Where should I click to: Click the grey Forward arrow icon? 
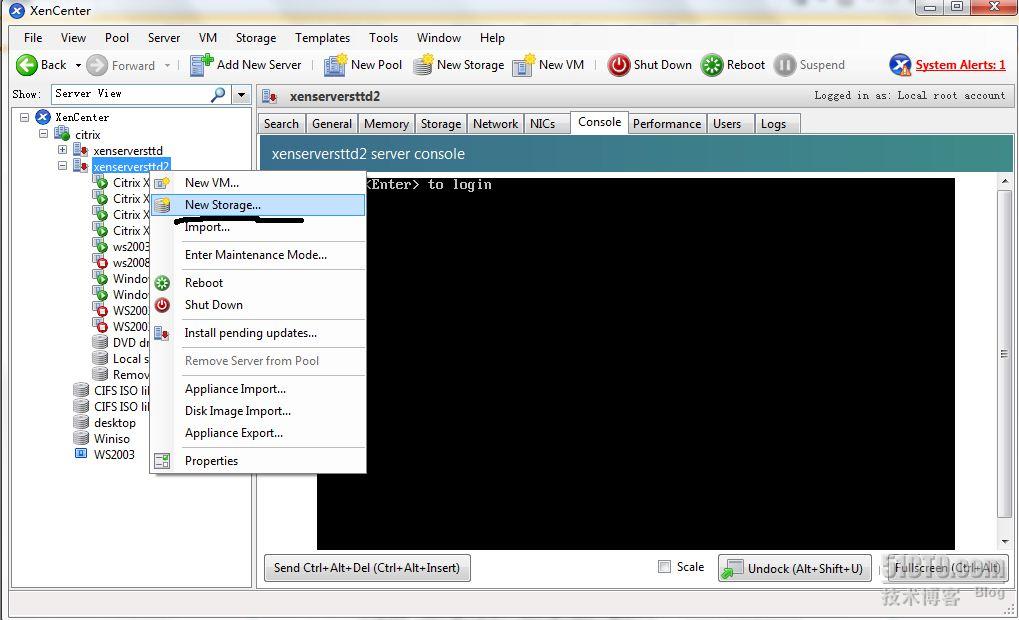[x=97, y=65]
